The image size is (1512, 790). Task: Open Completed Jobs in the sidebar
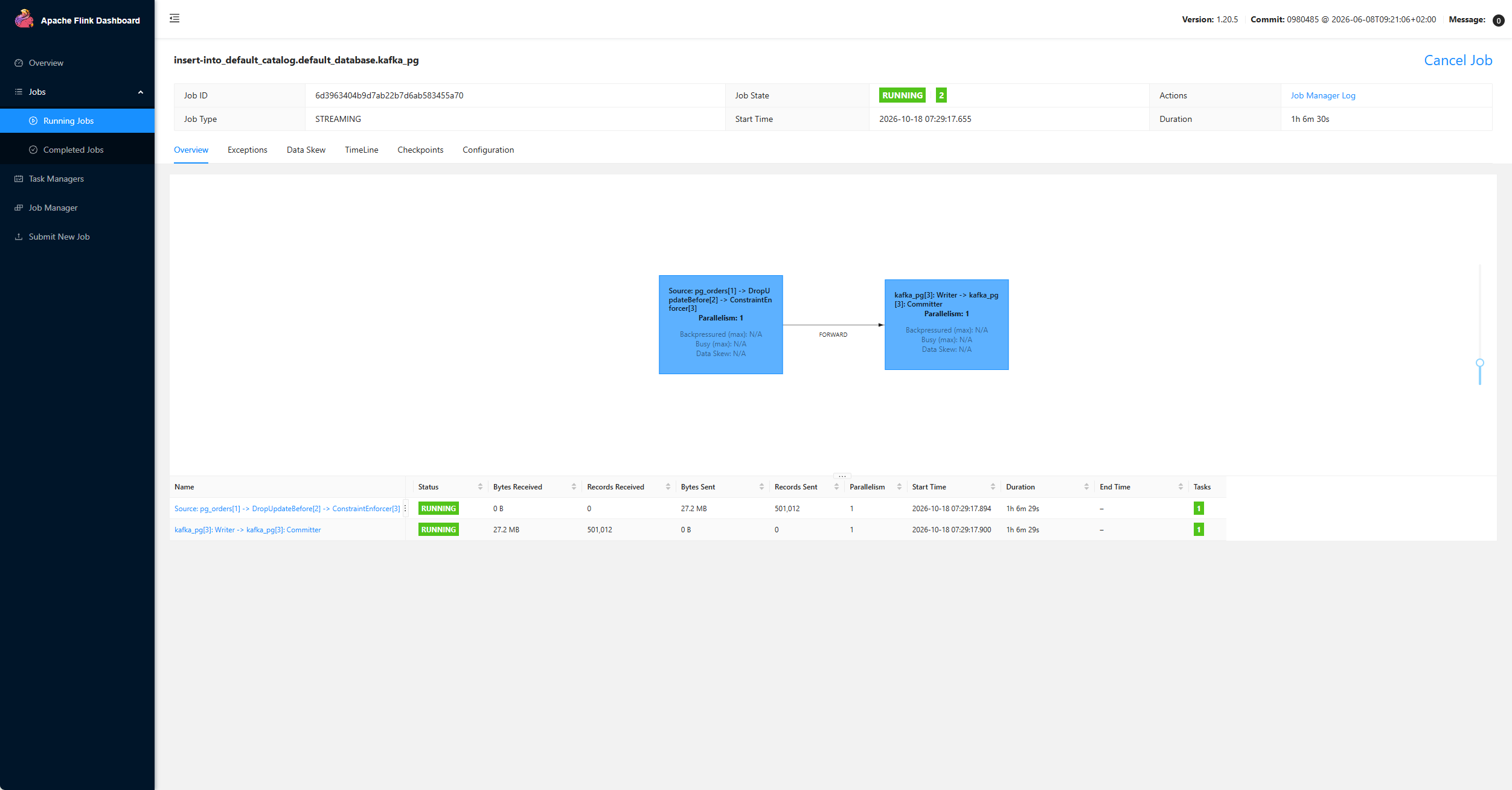pos(77,150)
